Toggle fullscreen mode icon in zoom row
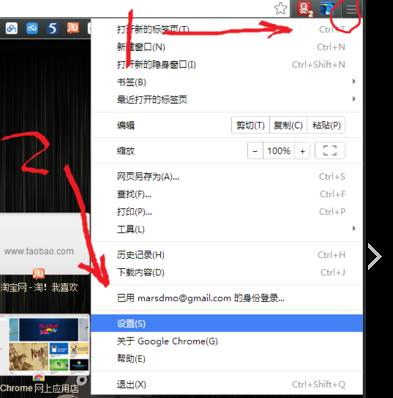Image resolution: width=393 pixels, height=398 pixels. tap(330, 151)
